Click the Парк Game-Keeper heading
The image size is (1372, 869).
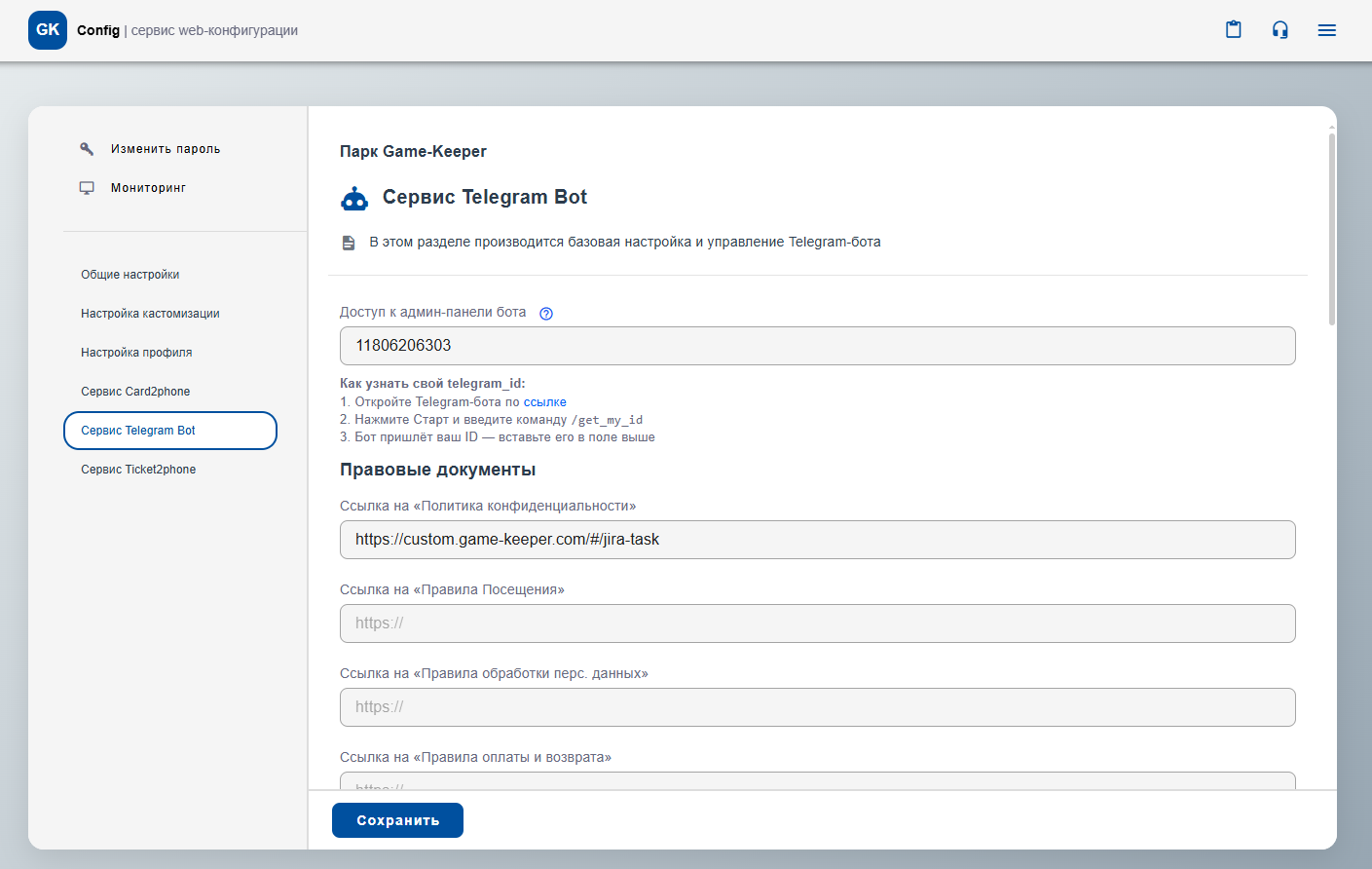(x=413, y=151)
